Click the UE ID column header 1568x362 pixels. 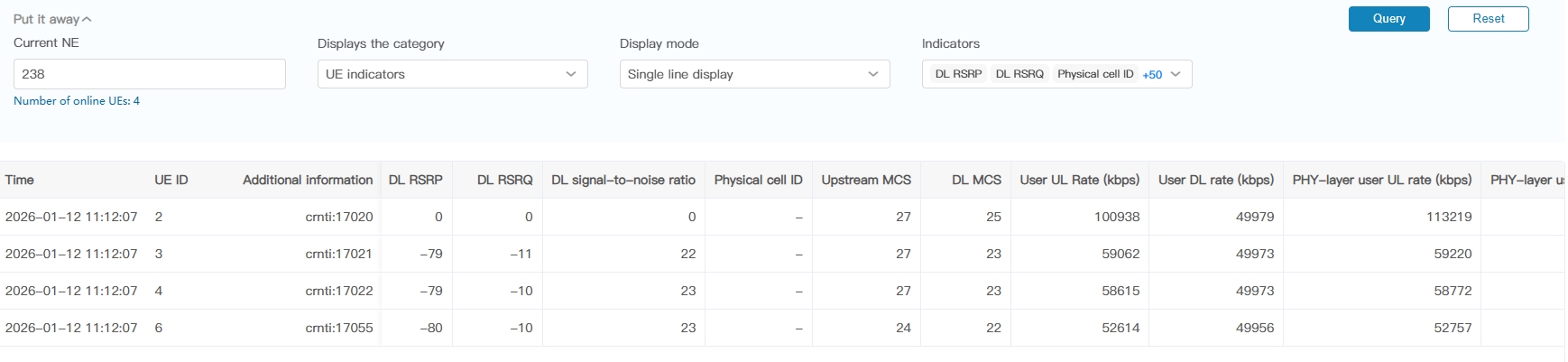pyautogui.click(x=171, y=180)
